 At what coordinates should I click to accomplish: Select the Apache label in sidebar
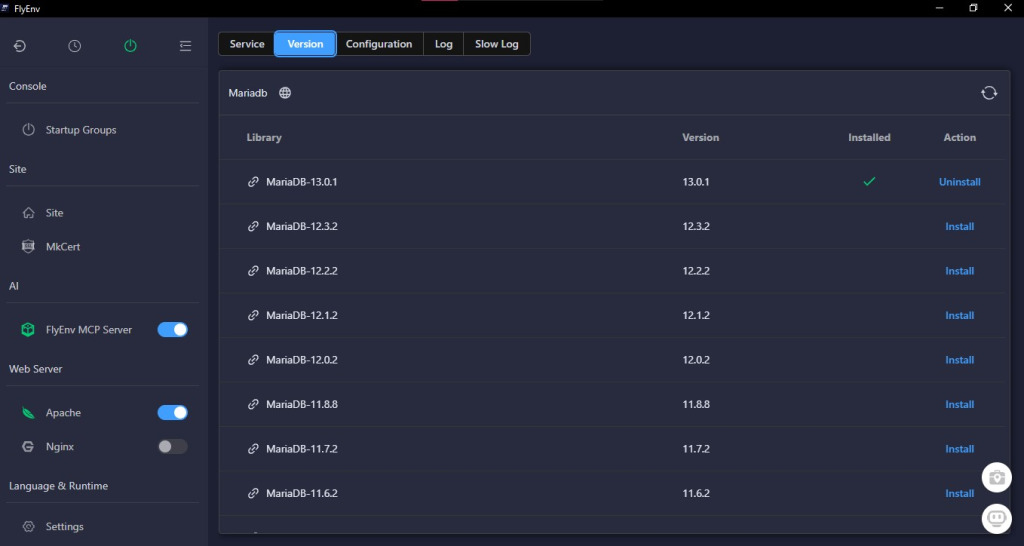63,413
